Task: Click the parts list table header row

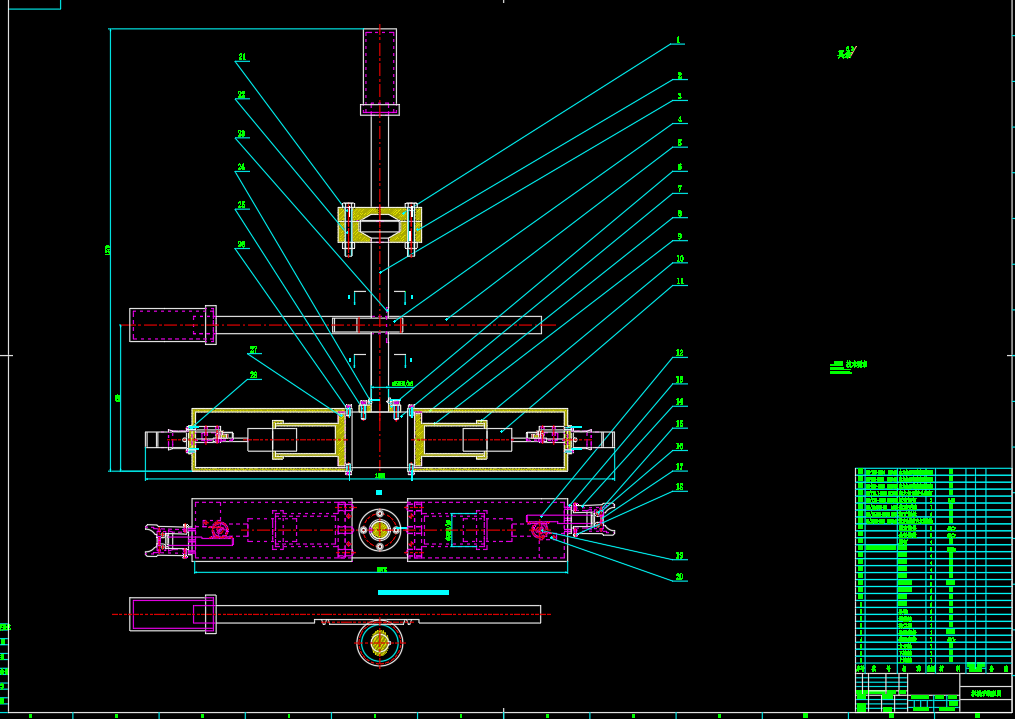Action: click(x=933, y=668)
